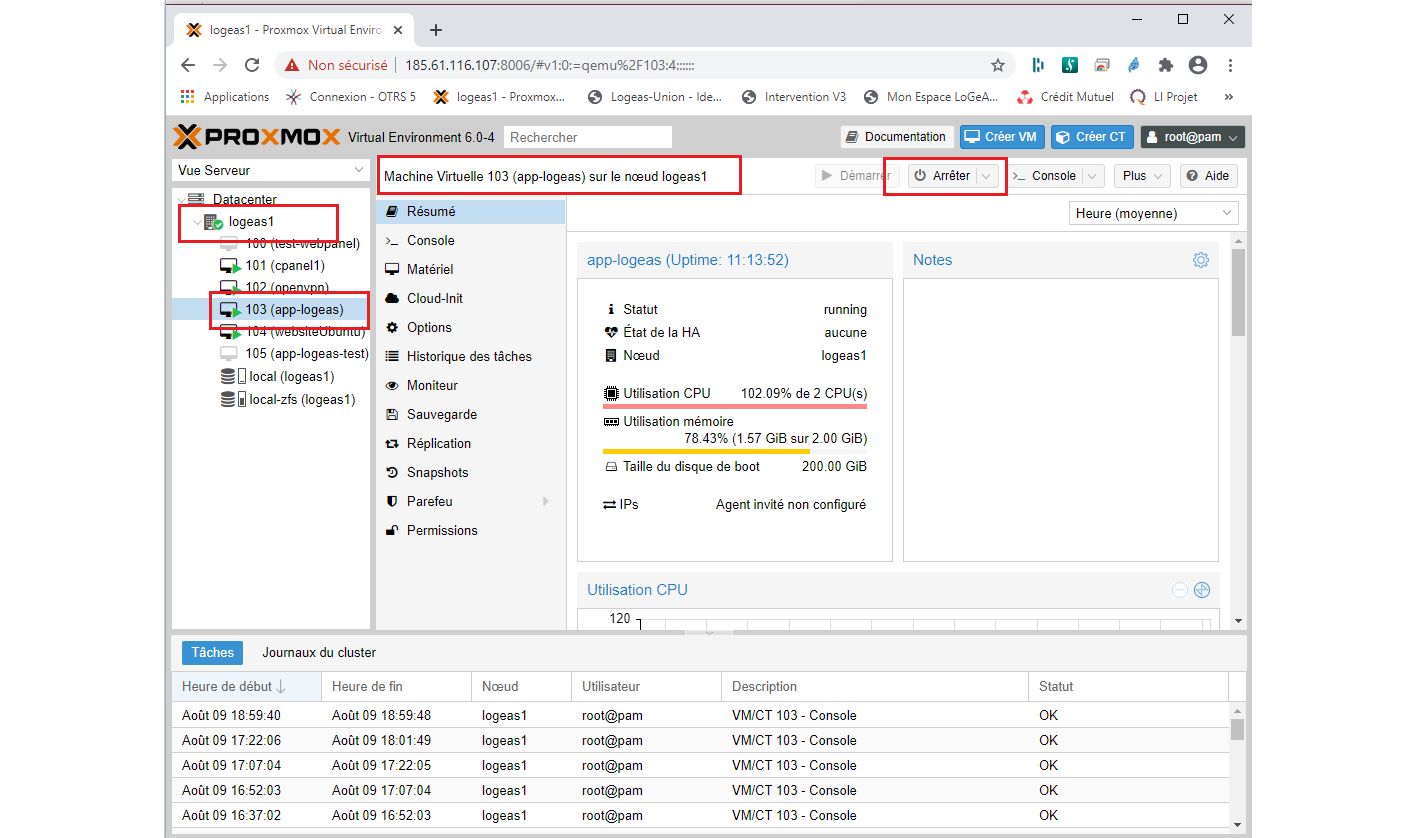Open the Snapshots section
The image size is (1416, 838).
click(x=437, y=472)
